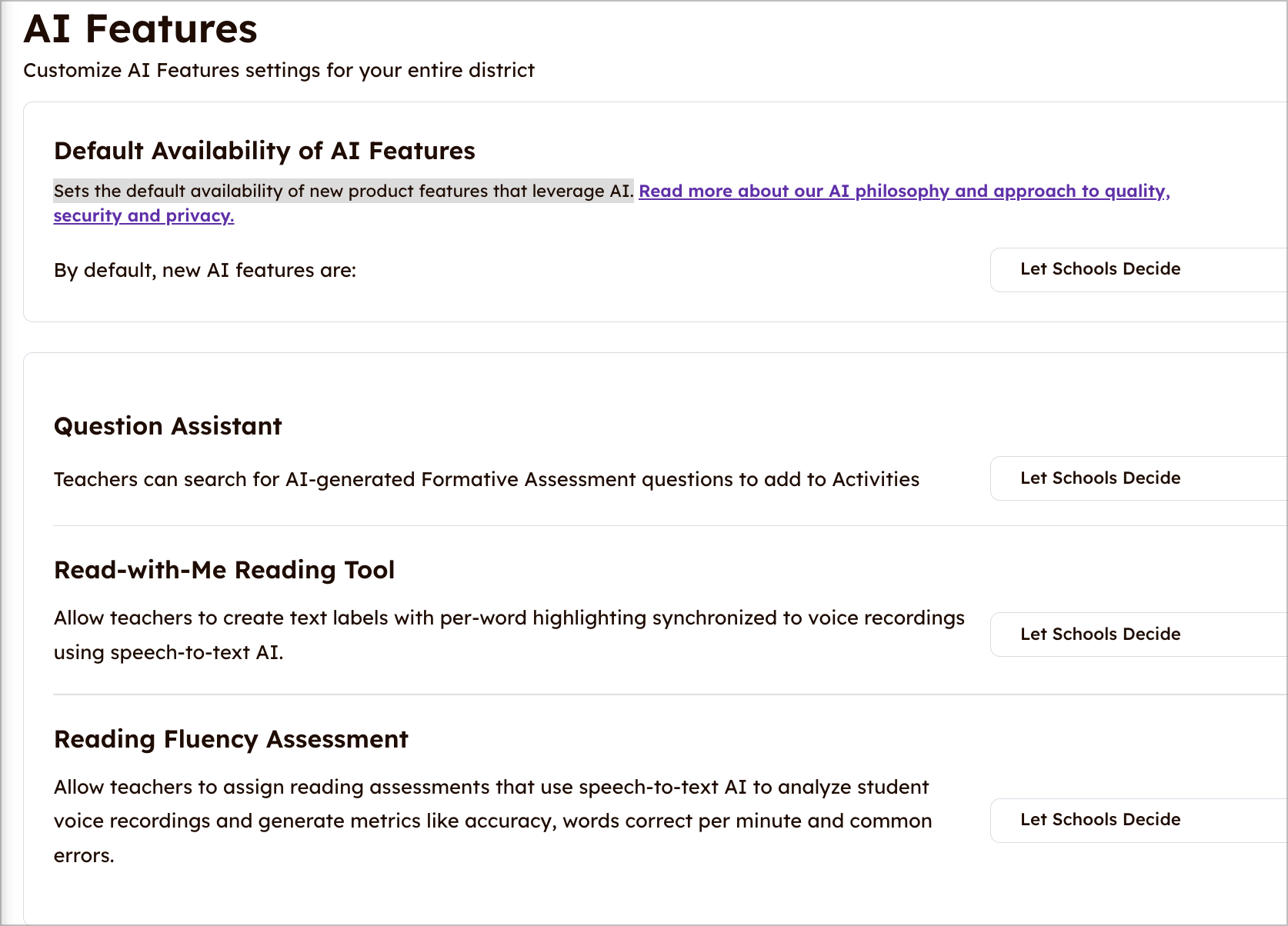The width and height of the screenshot is (1288, 926).
Task: Open the Question Assistant availability dropdown
Action: point(1137,478)
